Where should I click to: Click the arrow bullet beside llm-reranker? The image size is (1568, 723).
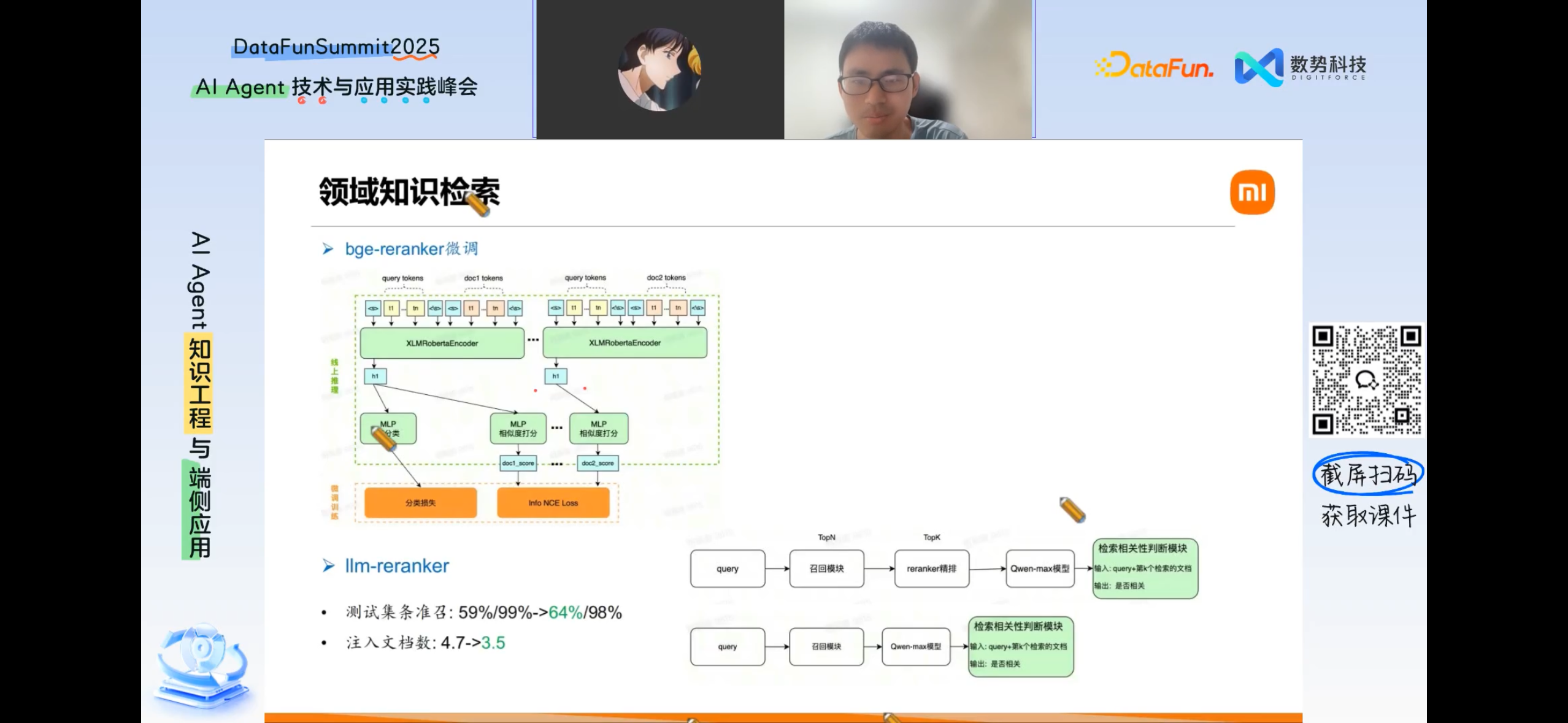coord(328,565)
